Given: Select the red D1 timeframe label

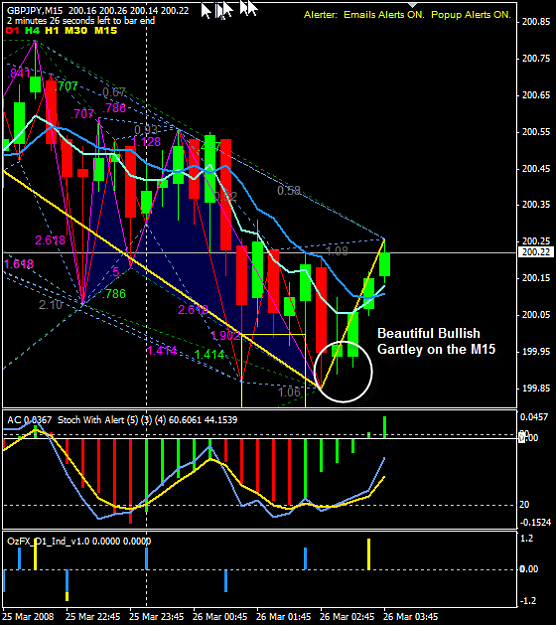Looking at the screenshot, I should 13,30.
